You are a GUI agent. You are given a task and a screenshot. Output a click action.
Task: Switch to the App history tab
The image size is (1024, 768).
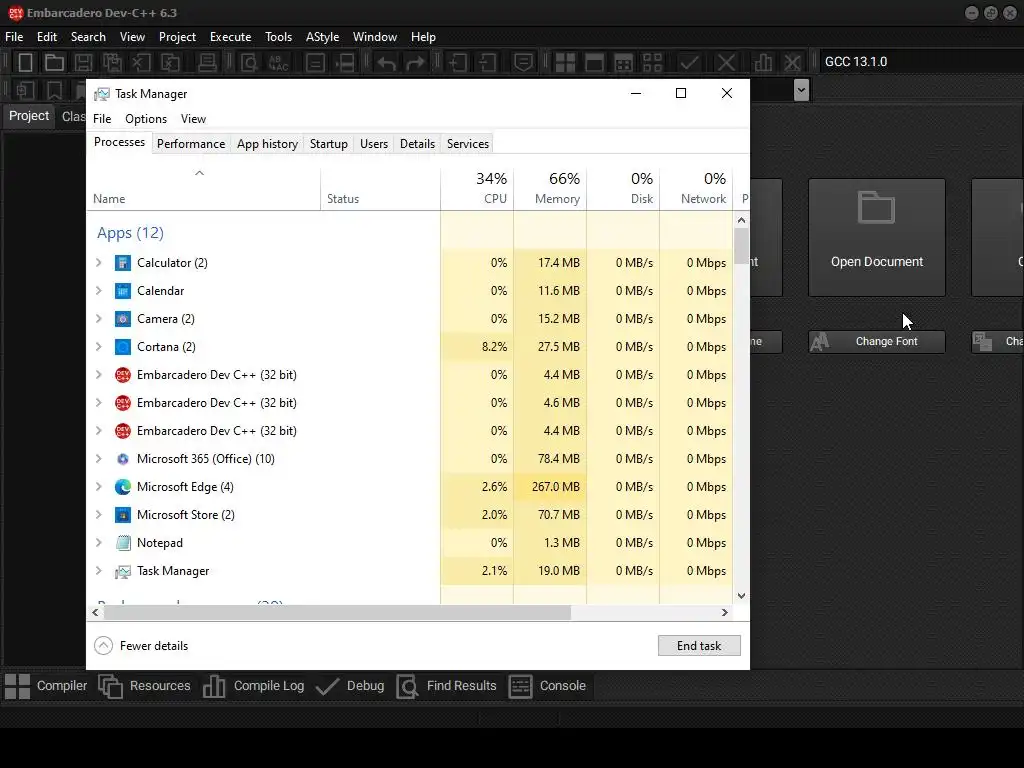pyautogui.click(x=267, y=144)
